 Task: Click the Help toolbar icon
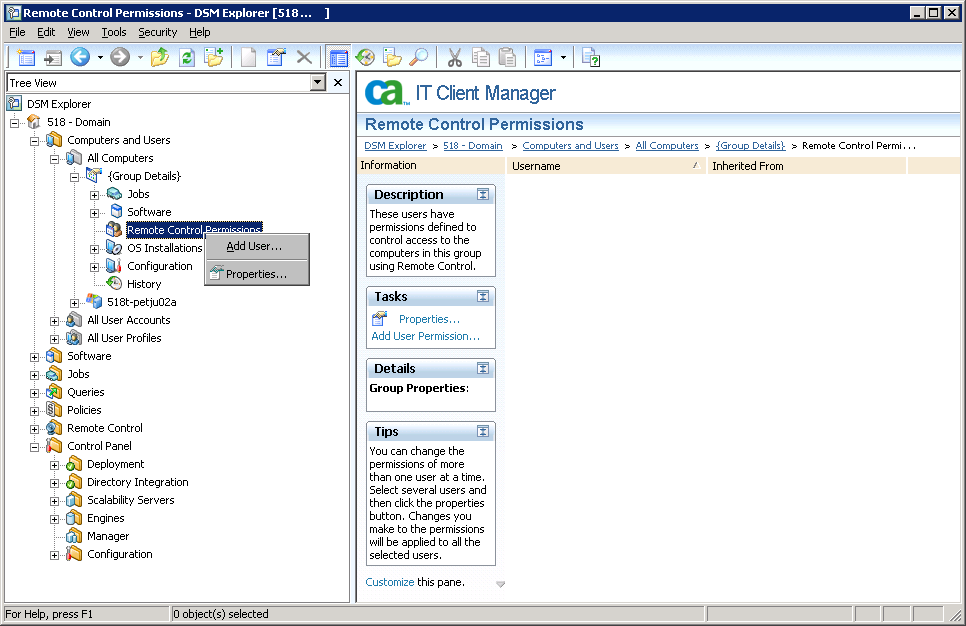(590, 58)
